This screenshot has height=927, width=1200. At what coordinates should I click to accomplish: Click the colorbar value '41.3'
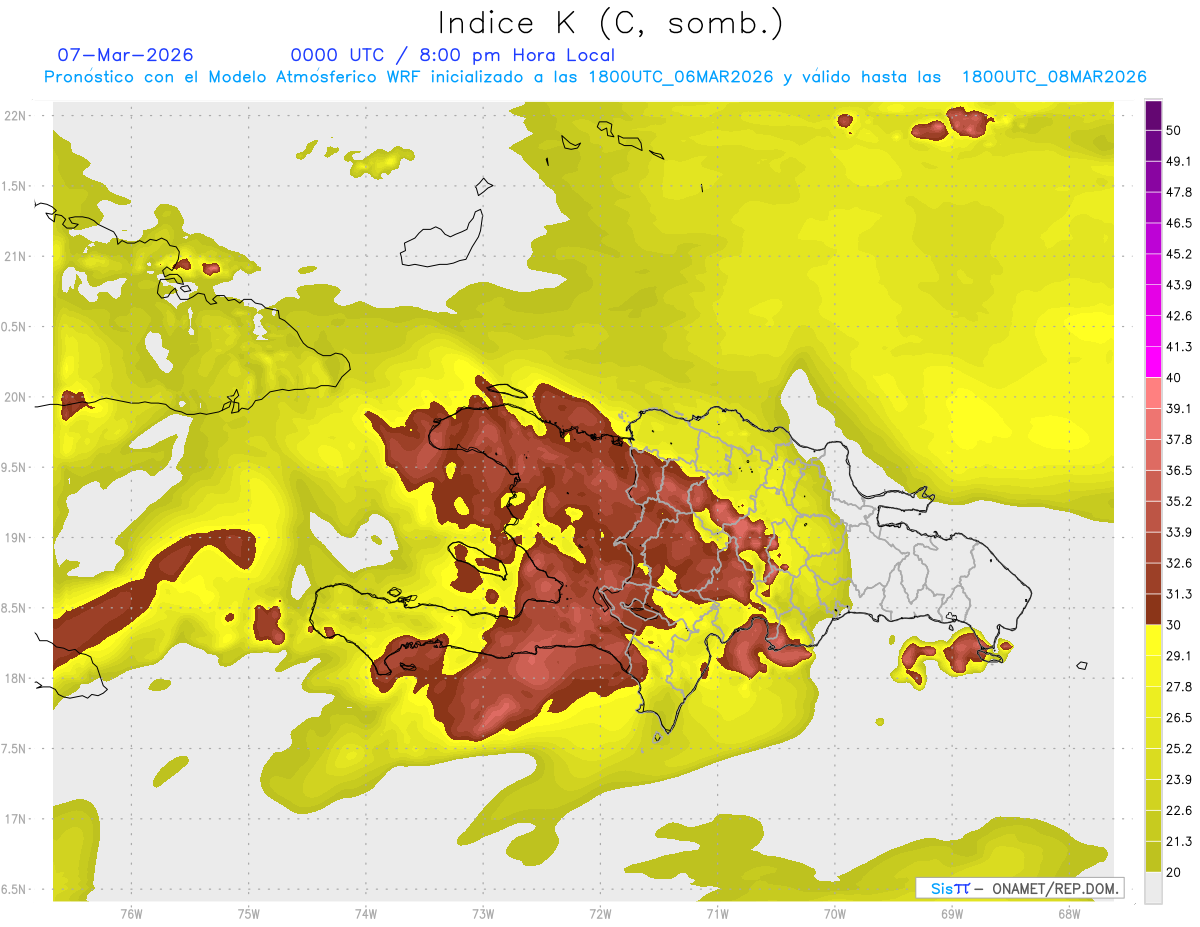point(1179,347)
